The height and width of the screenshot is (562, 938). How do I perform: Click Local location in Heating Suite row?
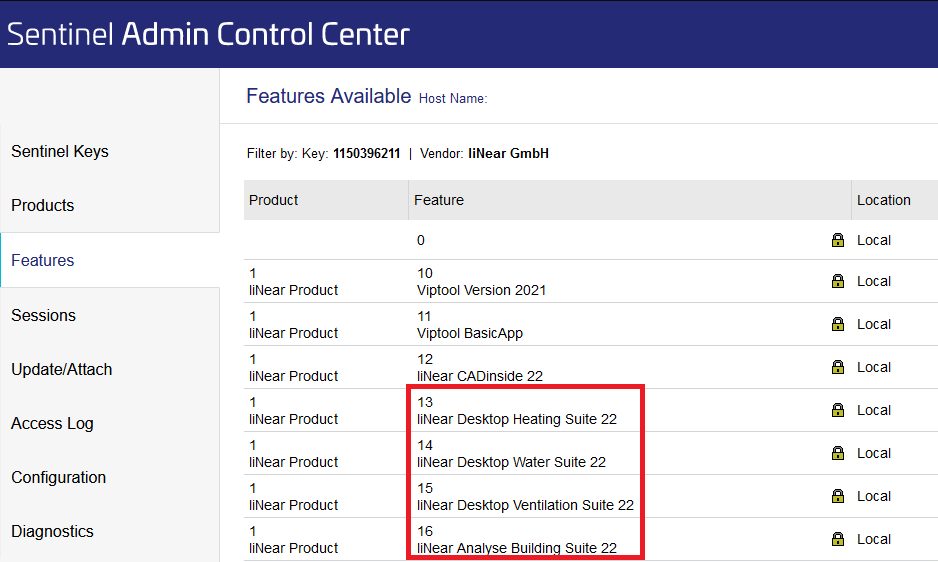(874, 411)
